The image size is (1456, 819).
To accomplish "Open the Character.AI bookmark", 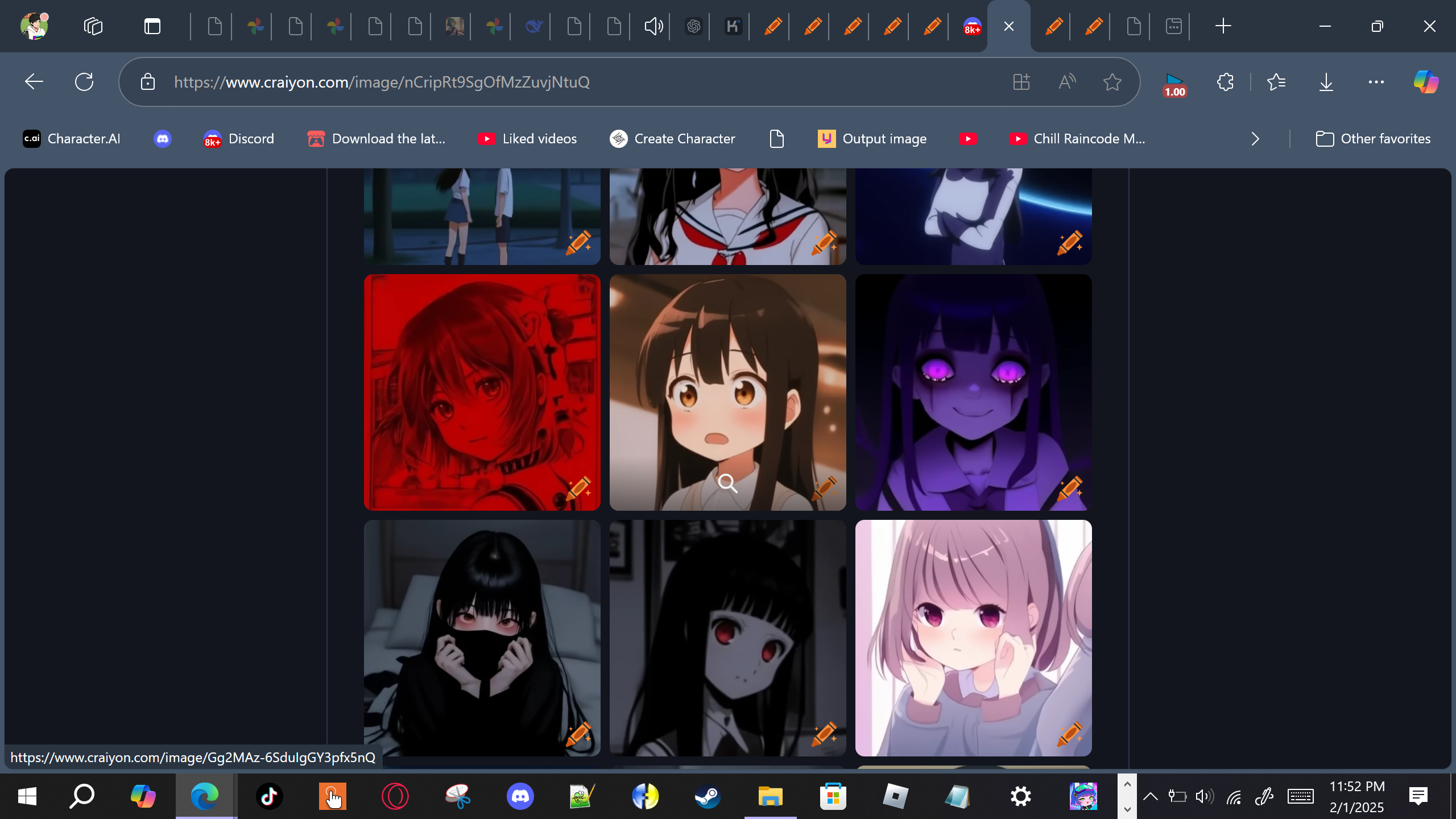I will (x=72, y=139).
